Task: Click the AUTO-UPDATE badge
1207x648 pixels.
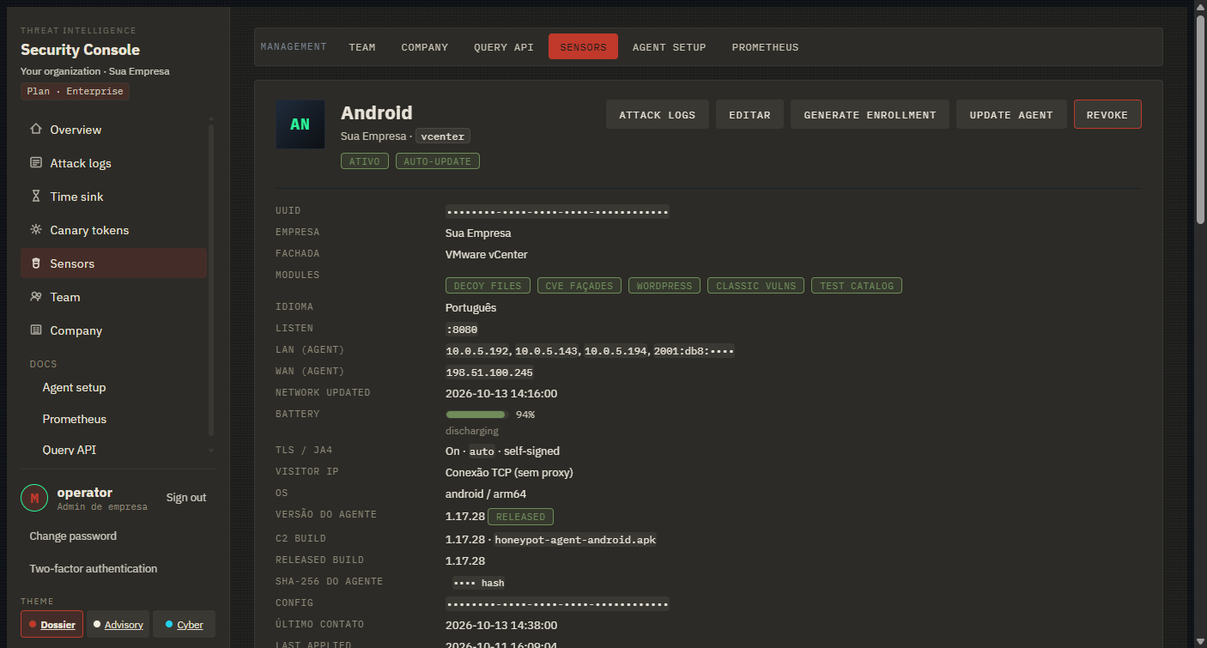Action: tap(438, 161)
